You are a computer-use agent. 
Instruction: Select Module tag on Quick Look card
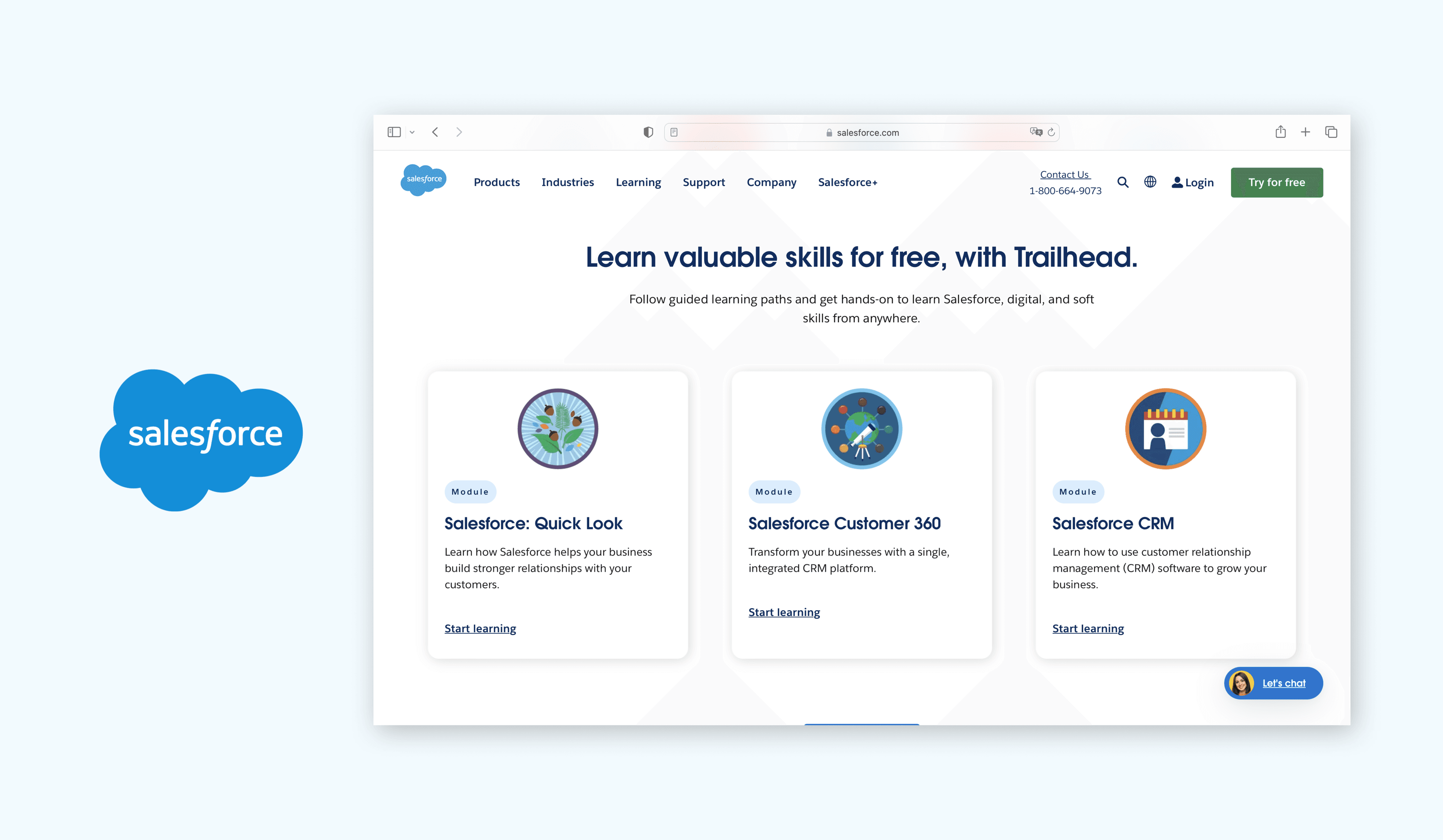click(x=470, y=492)
